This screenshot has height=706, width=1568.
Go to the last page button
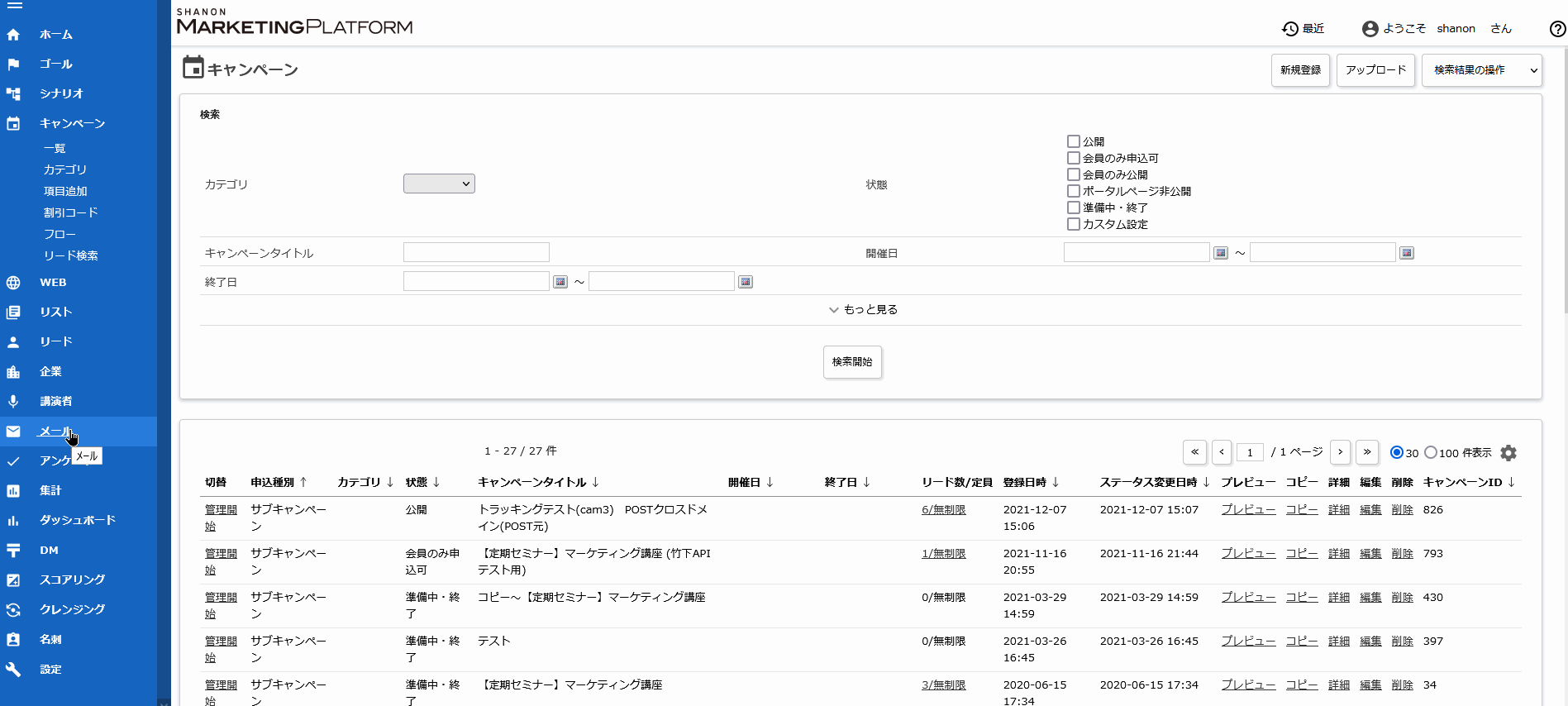tap(1367, 452)
